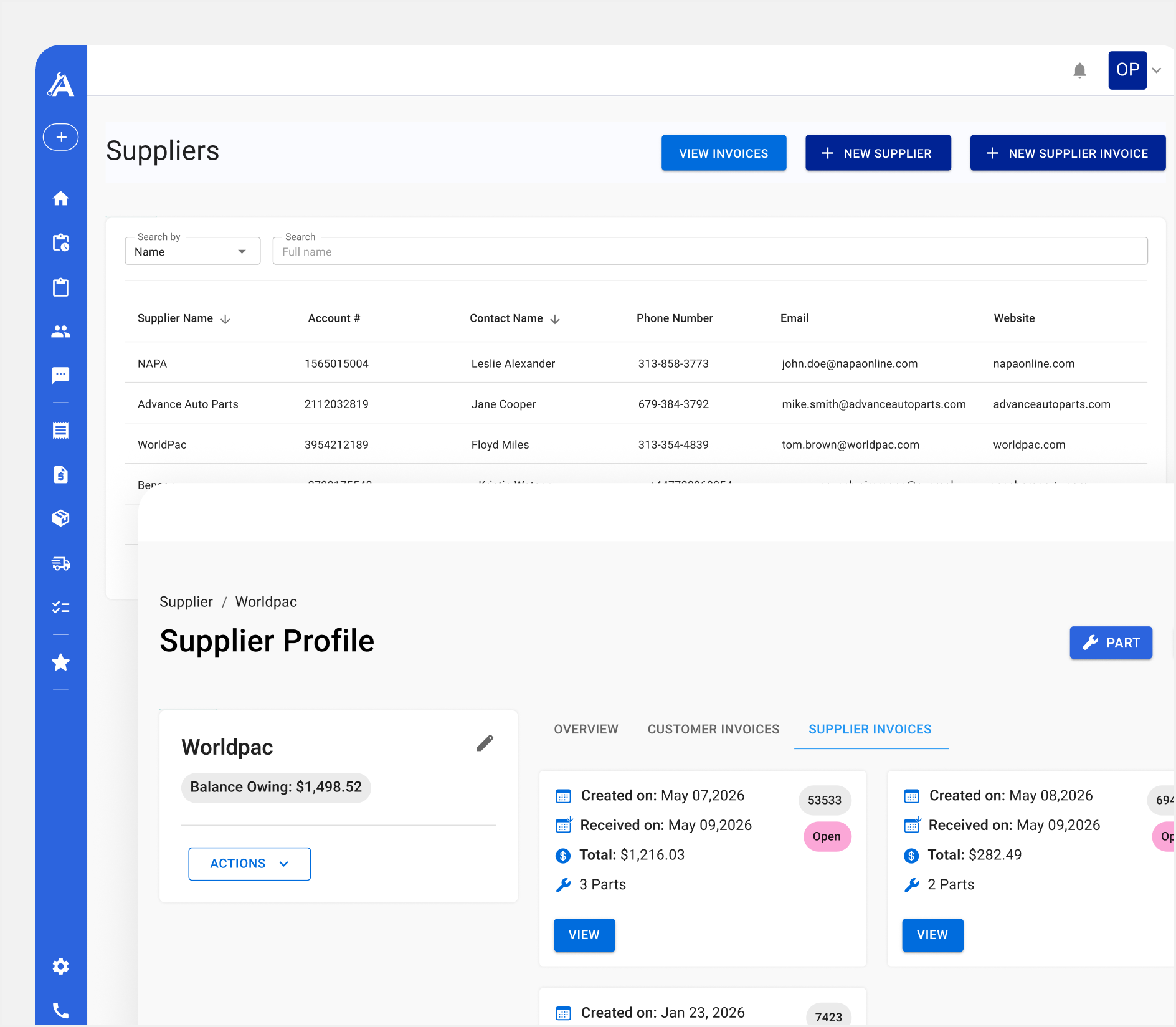Open the checklist sidebar icon
The image size is (1176, 1027).
(60, 607)
